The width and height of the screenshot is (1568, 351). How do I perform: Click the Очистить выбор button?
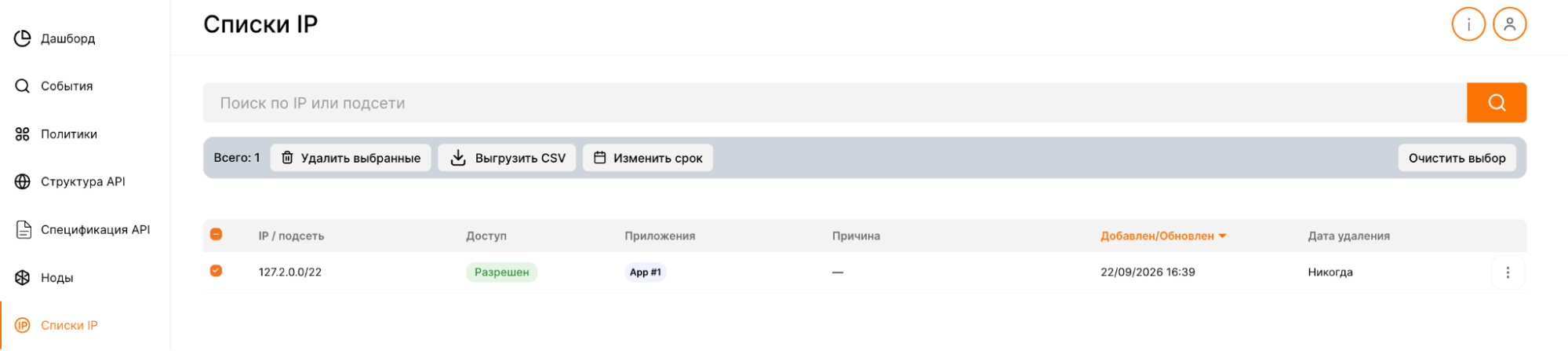point(1457,158)
